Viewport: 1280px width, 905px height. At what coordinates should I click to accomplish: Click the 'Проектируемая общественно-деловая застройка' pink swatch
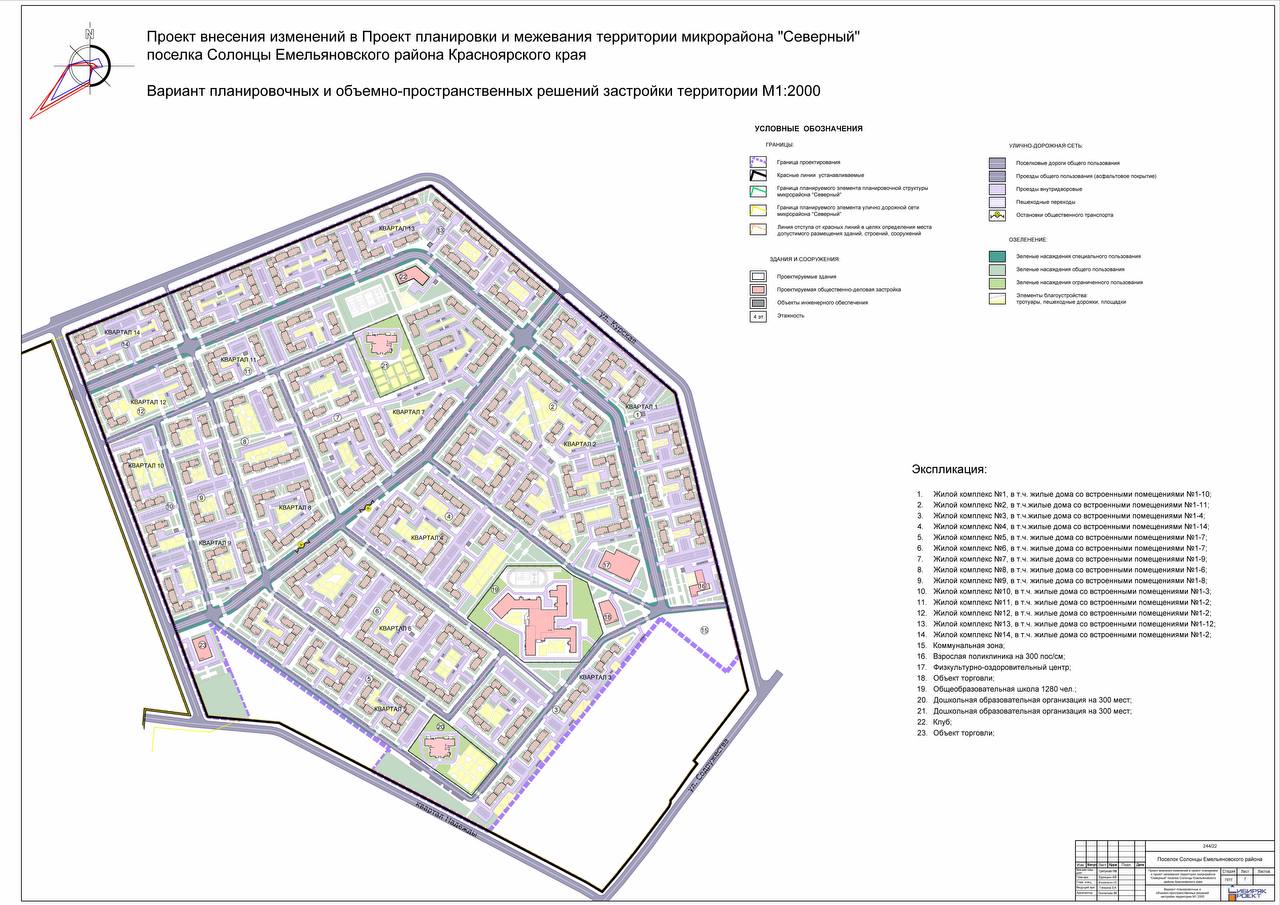coord(758,289)
